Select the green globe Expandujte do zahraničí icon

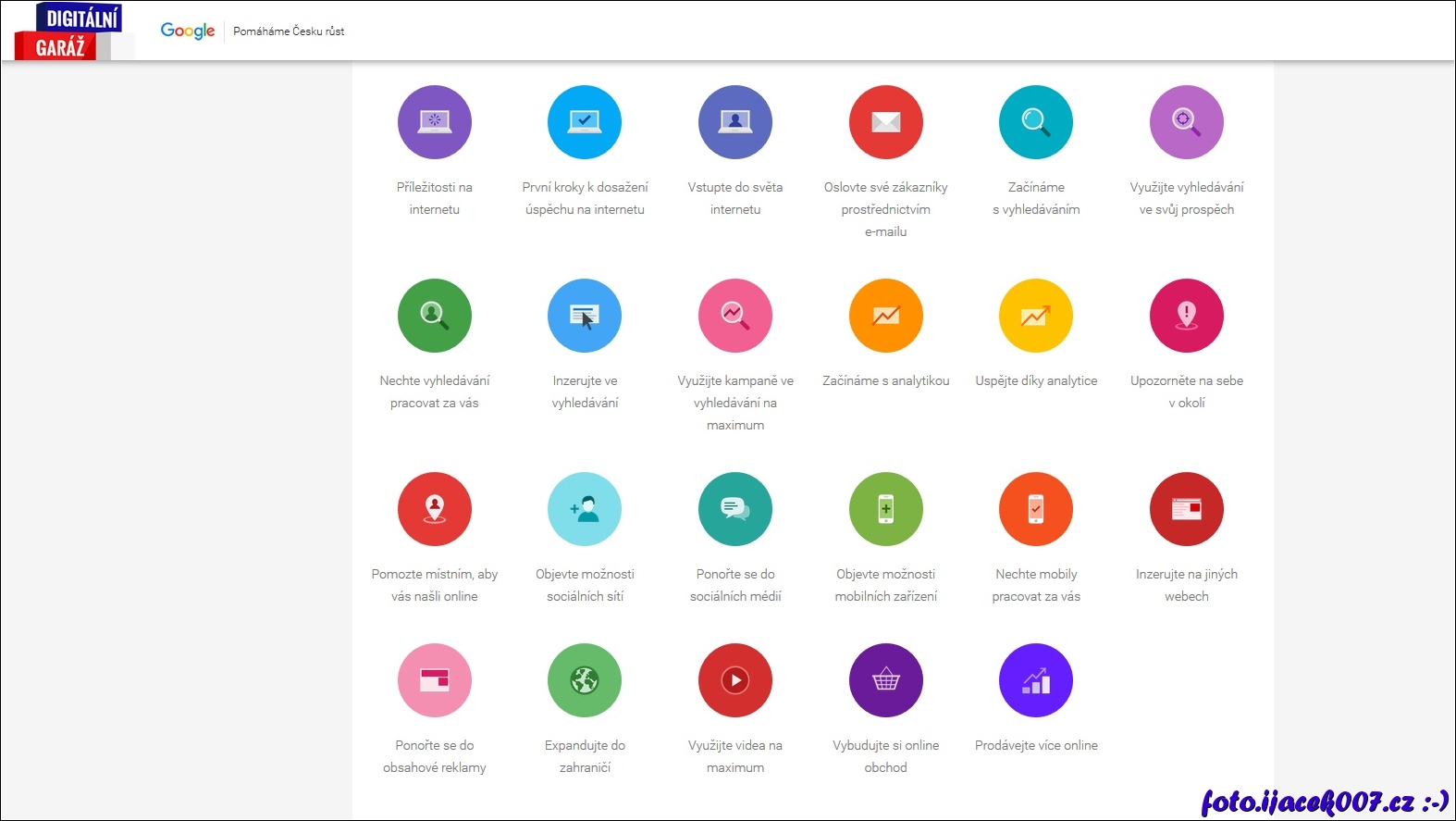[584, 680]
